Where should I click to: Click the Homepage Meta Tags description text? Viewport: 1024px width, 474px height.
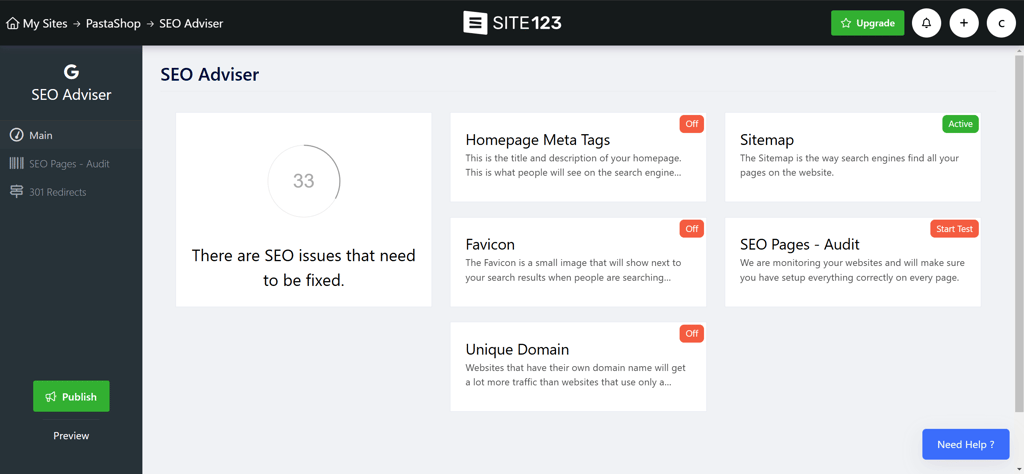(x=574, y=166)
